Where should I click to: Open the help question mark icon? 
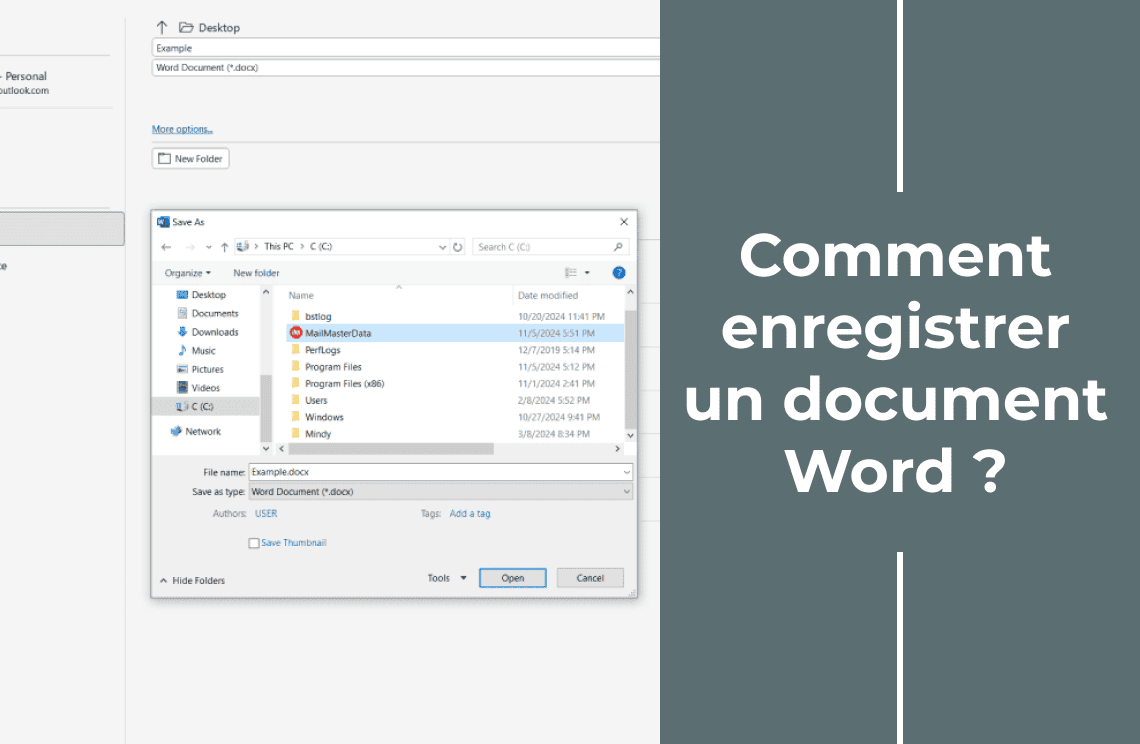click(618, 273)
